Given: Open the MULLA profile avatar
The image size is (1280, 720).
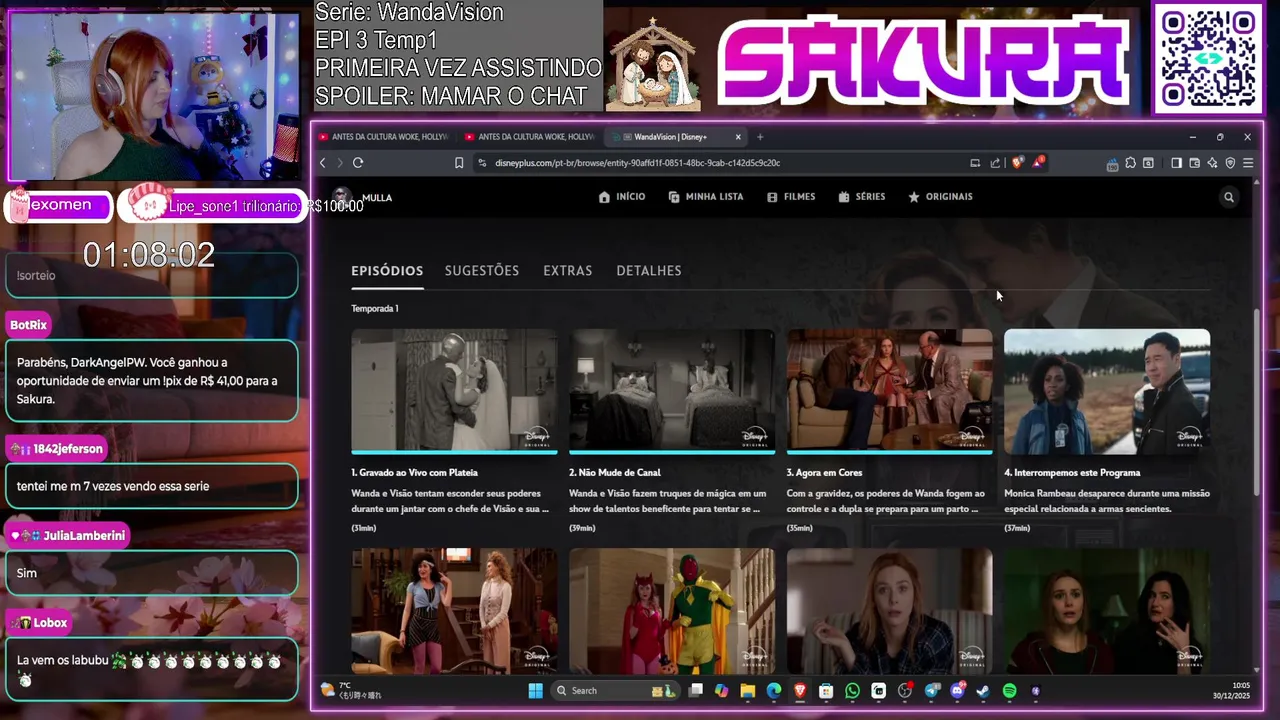Looking at the screenshot, I should tap(342, 197).
